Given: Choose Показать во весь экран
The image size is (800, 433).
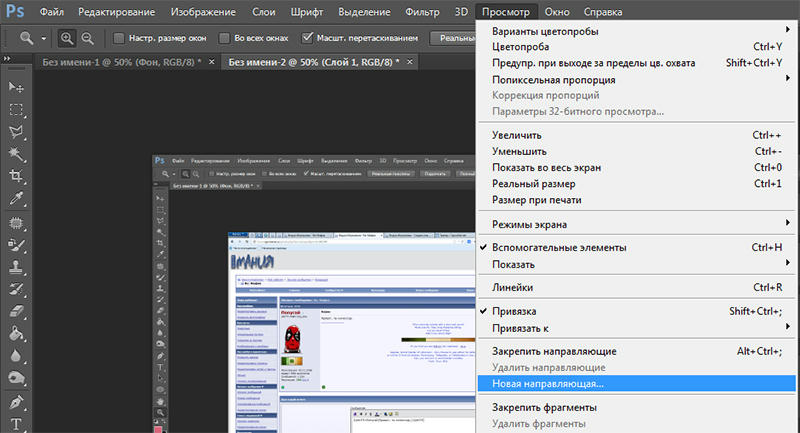Looking at the screenshot, I should (637, 167).
